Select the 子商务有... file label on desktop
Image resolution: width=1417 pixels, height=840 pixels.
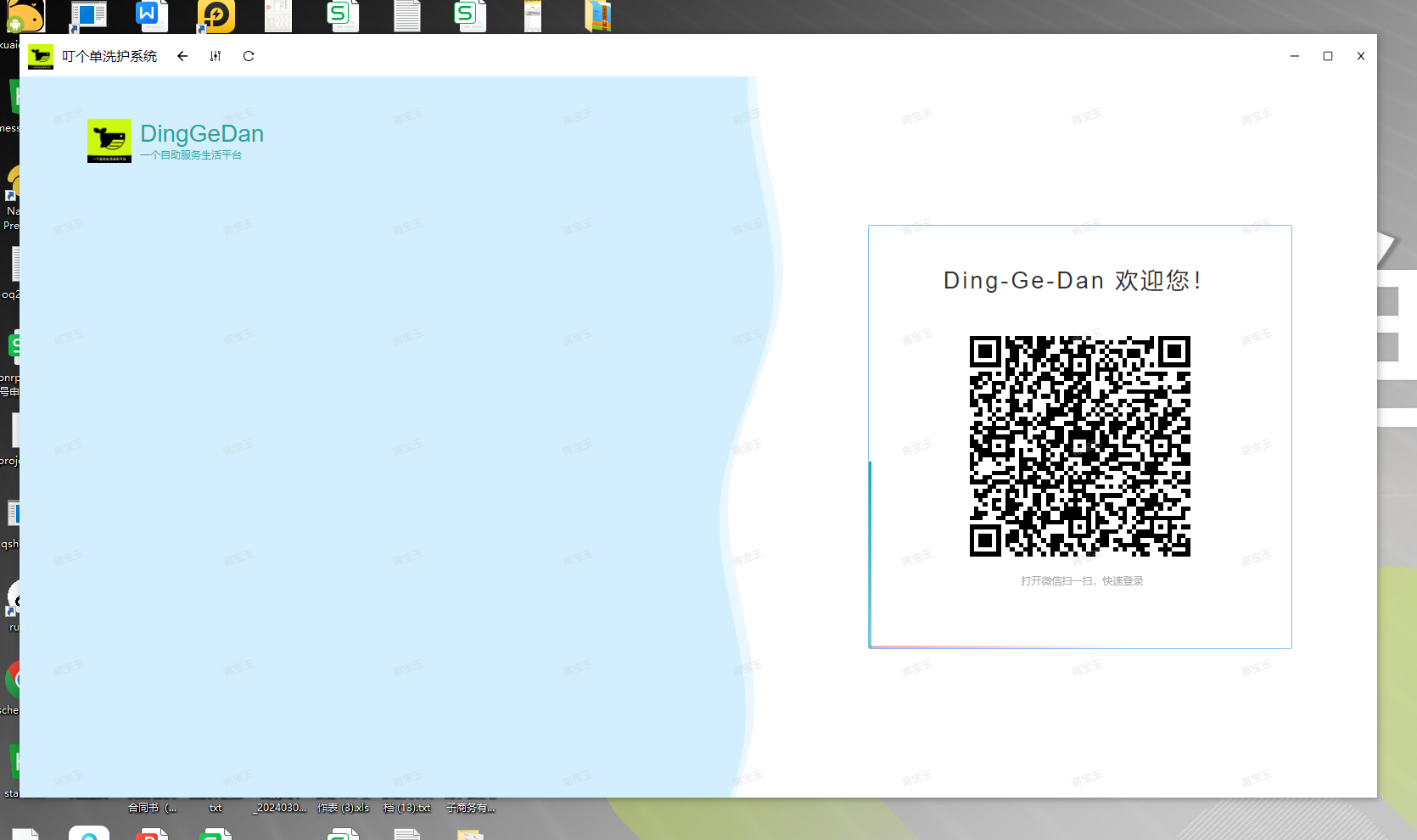[x=470, y=808]
